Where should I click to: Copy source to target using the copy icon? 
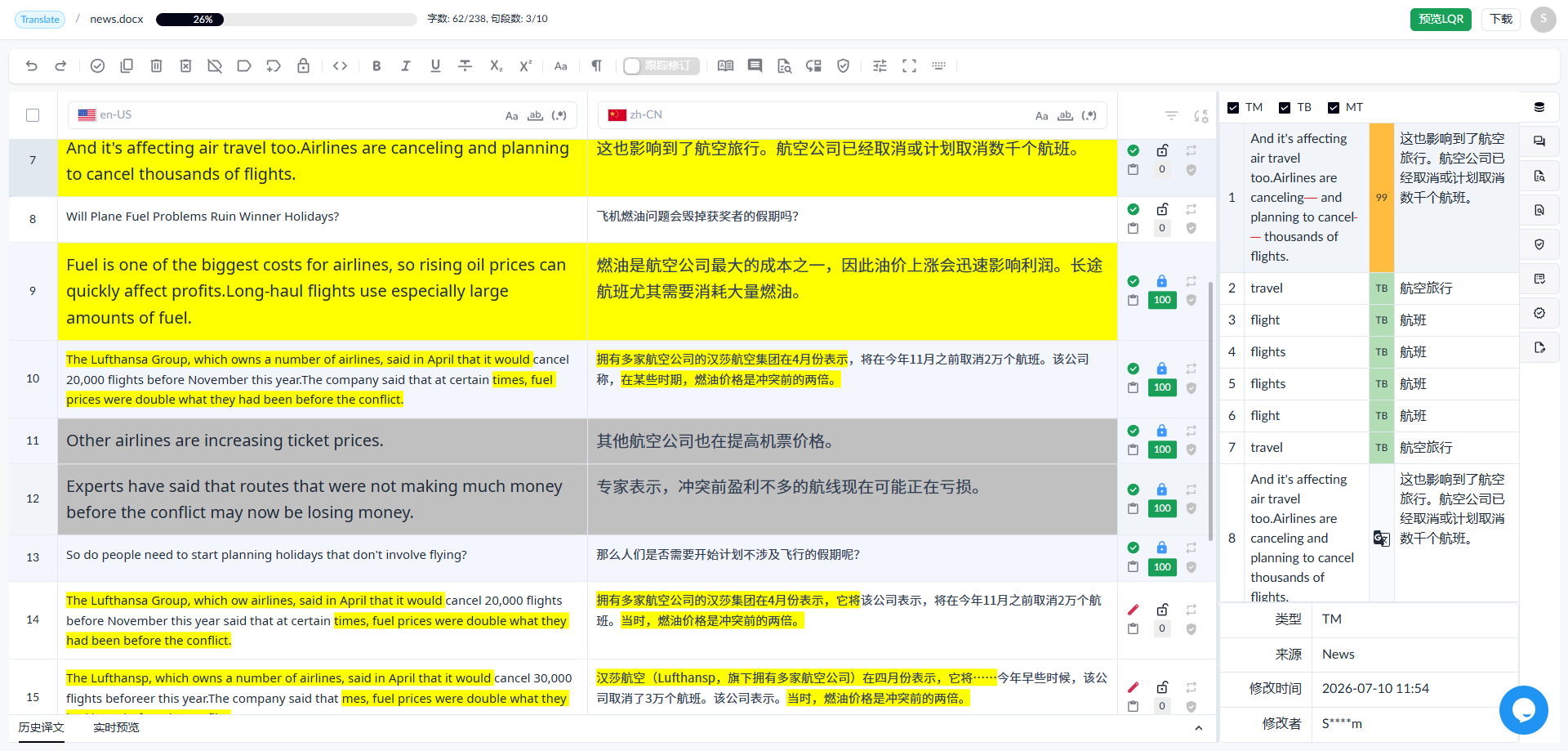click(x=127, y=66)
